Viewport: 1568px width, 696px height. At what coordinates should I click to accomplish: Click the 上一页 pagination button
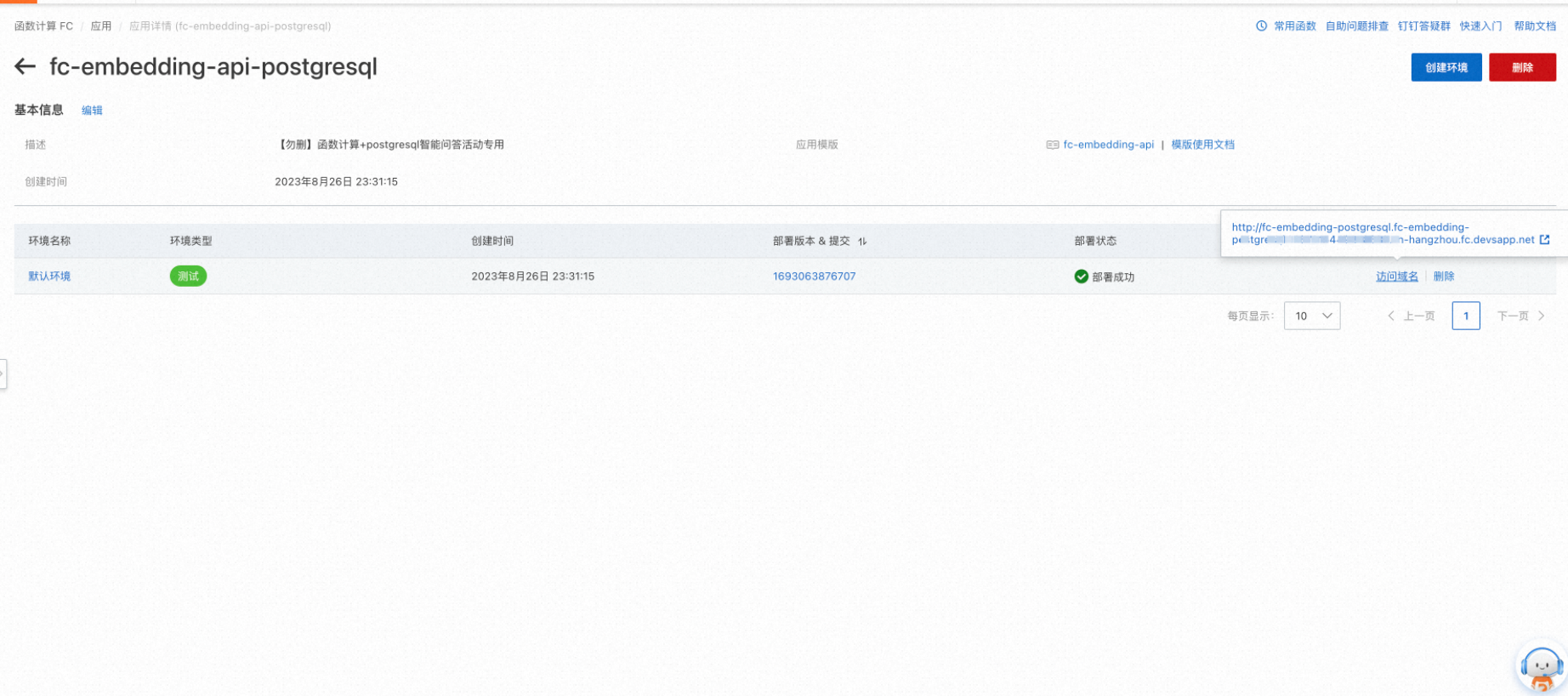pos(1412,316)
